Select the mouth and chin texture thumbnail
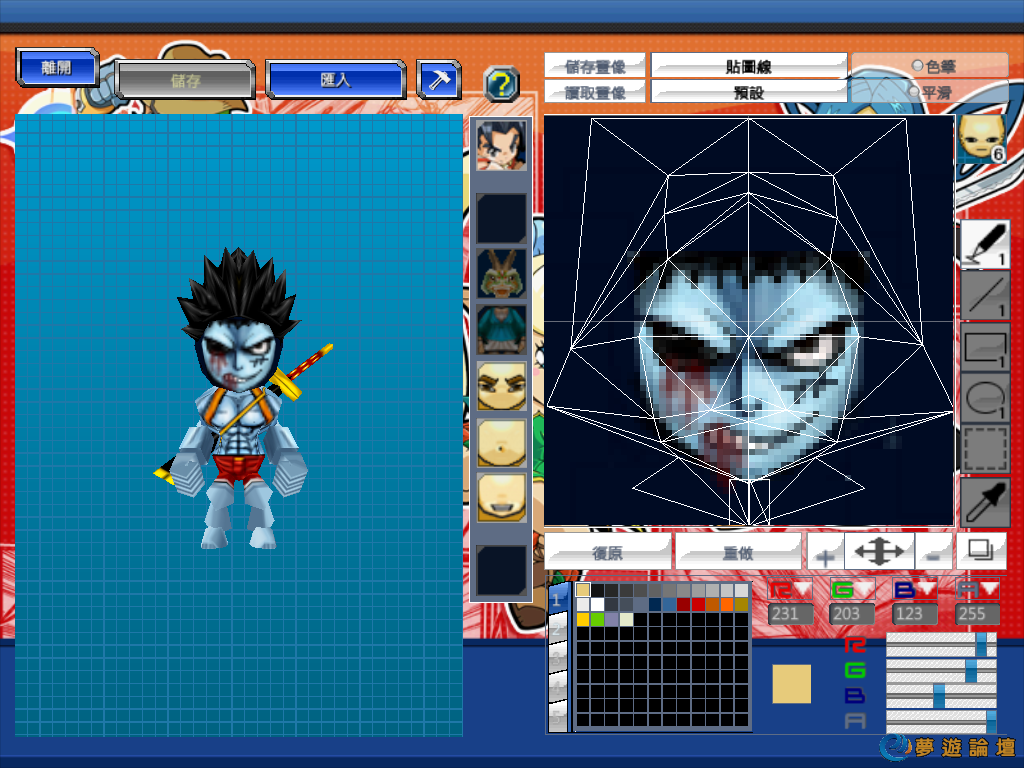Viewport: 1024px width, 768px height. click(x=501, y=498)
